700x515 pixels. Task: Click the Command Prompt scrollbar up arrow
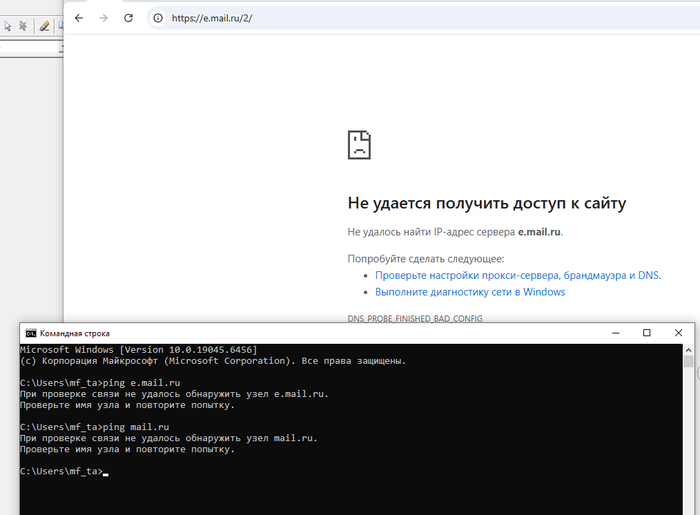[x=688, y=350]
